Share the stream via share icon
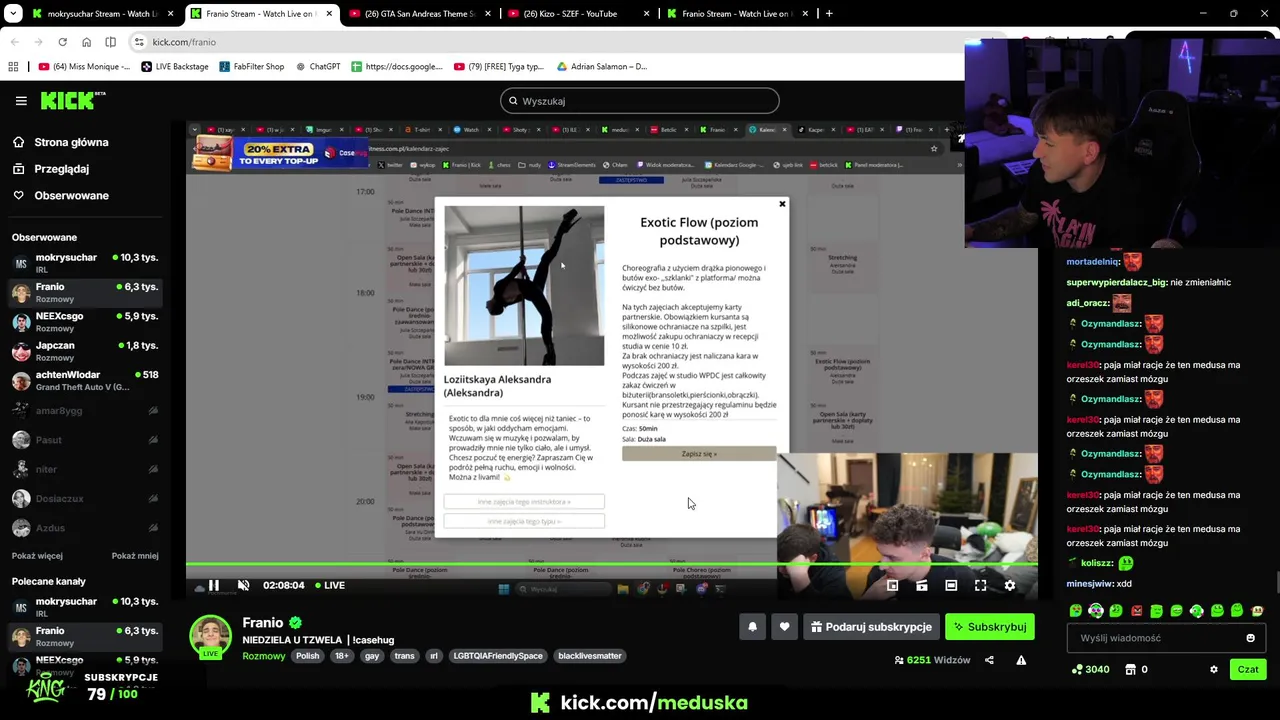The image size is (1280, 720). (989, 660)
